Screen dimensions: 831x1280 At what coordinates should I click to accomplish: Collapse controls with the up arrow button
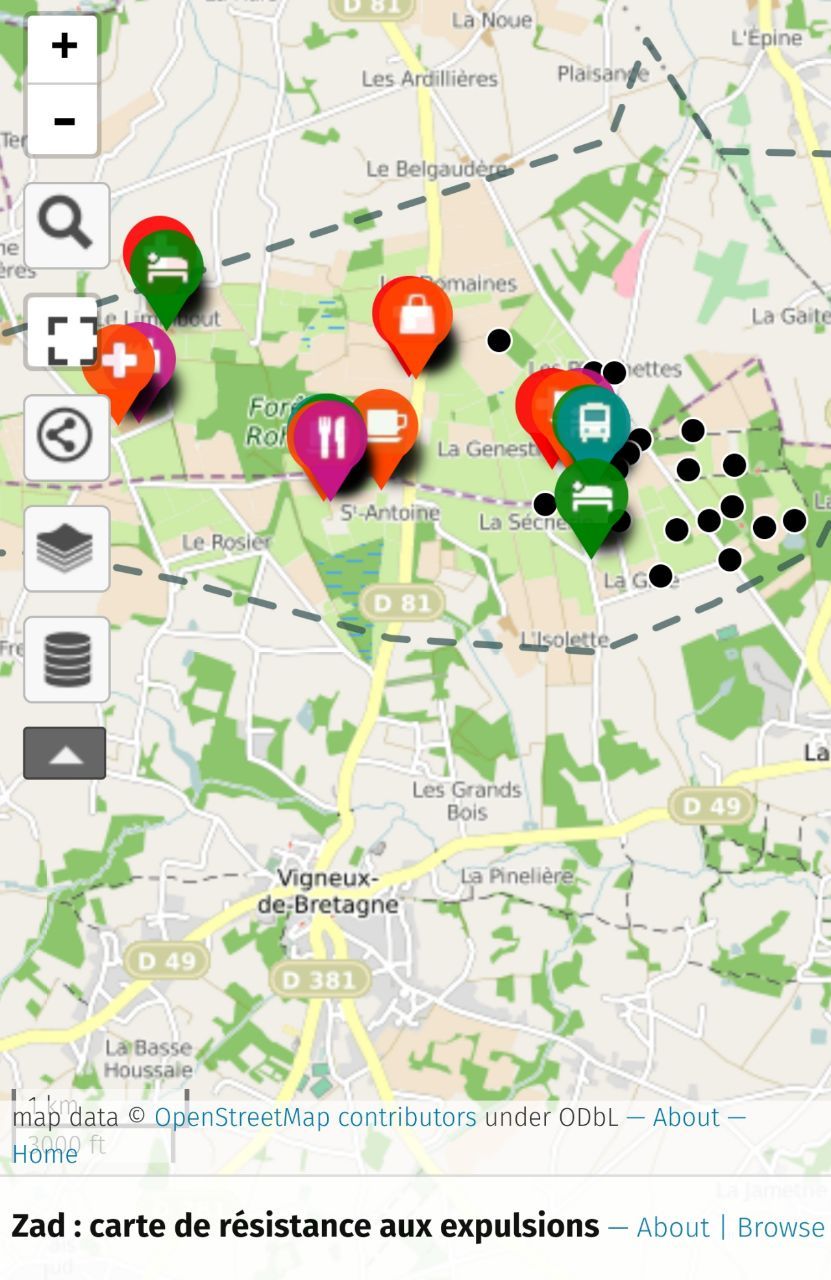(65, 753)
